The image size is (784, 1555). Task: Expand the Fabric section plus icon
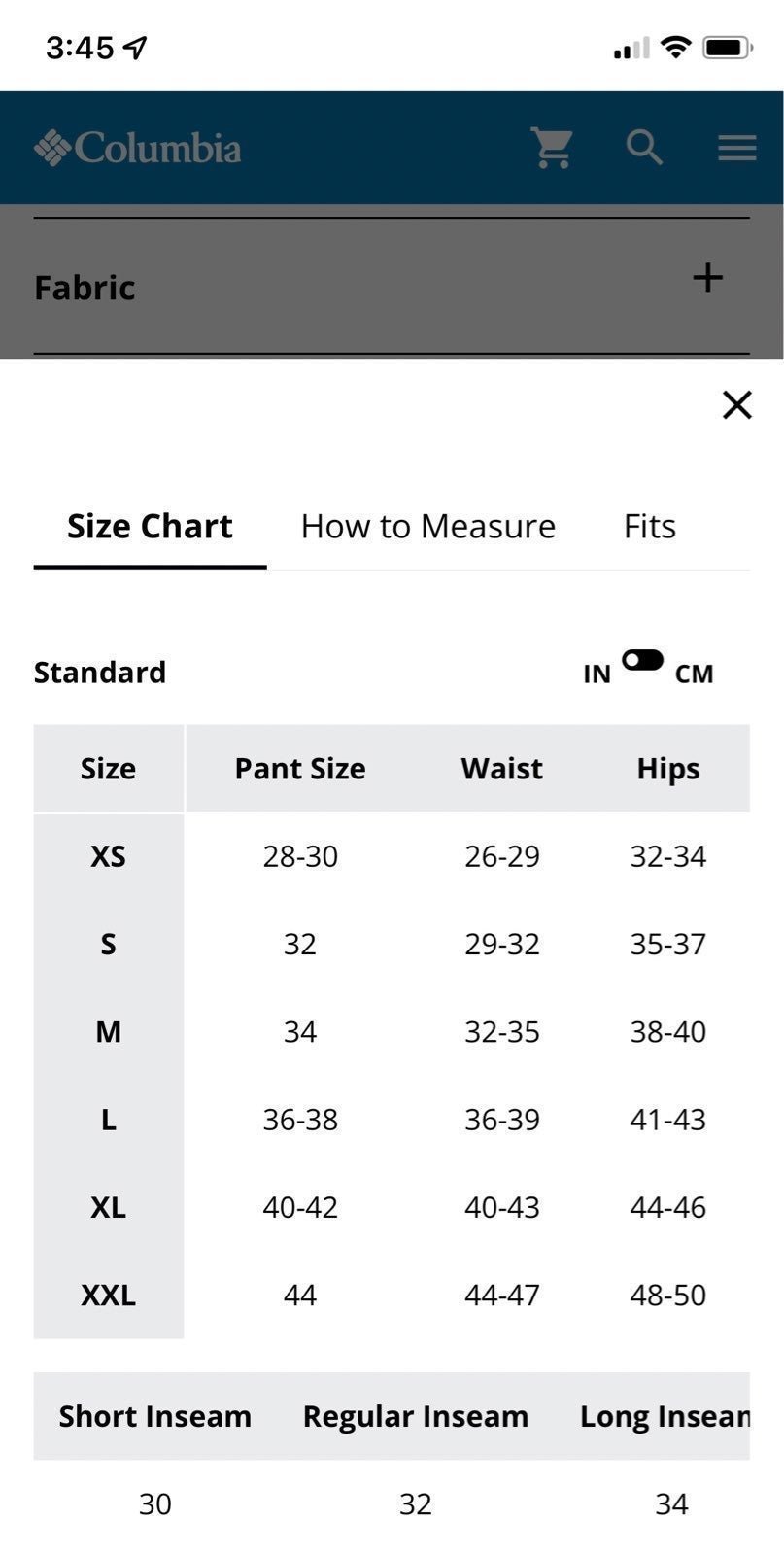click(708, 278)
